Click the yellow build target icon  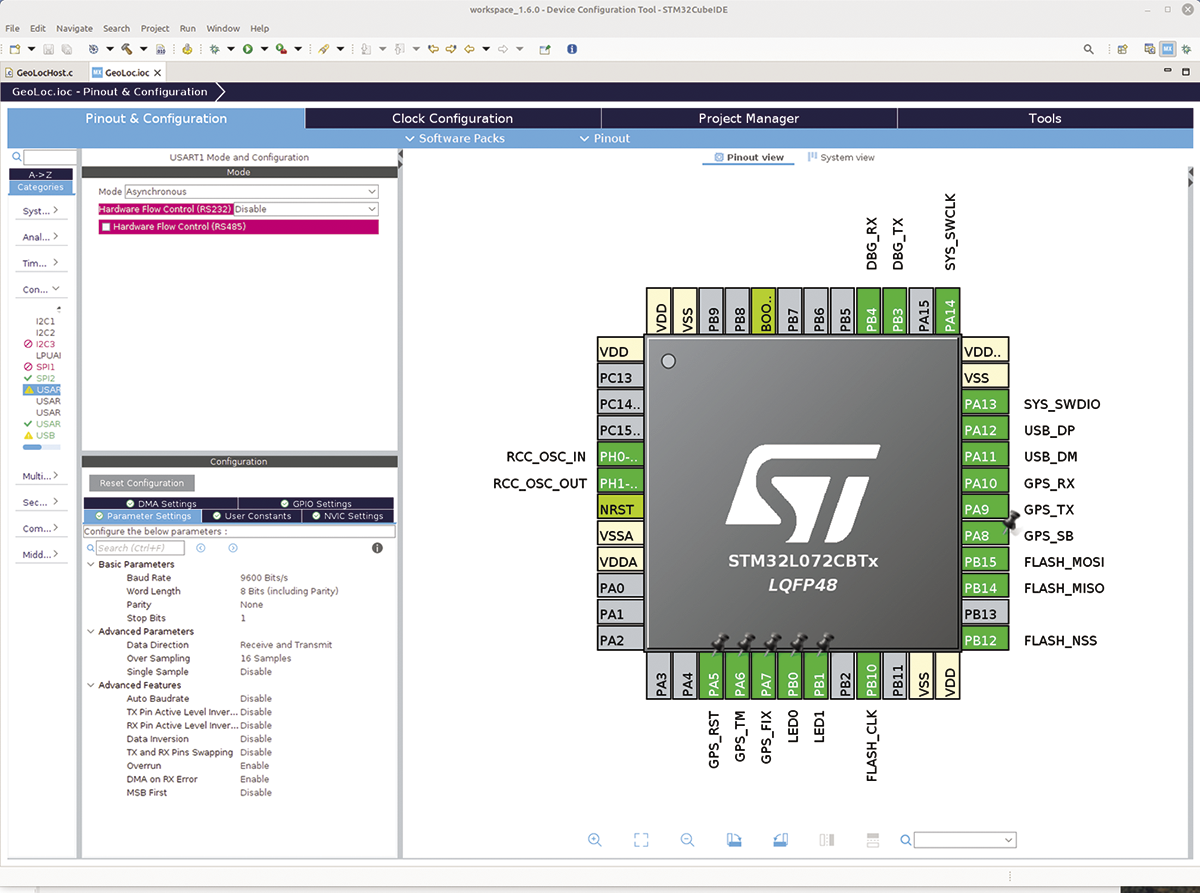coord(187,48)
